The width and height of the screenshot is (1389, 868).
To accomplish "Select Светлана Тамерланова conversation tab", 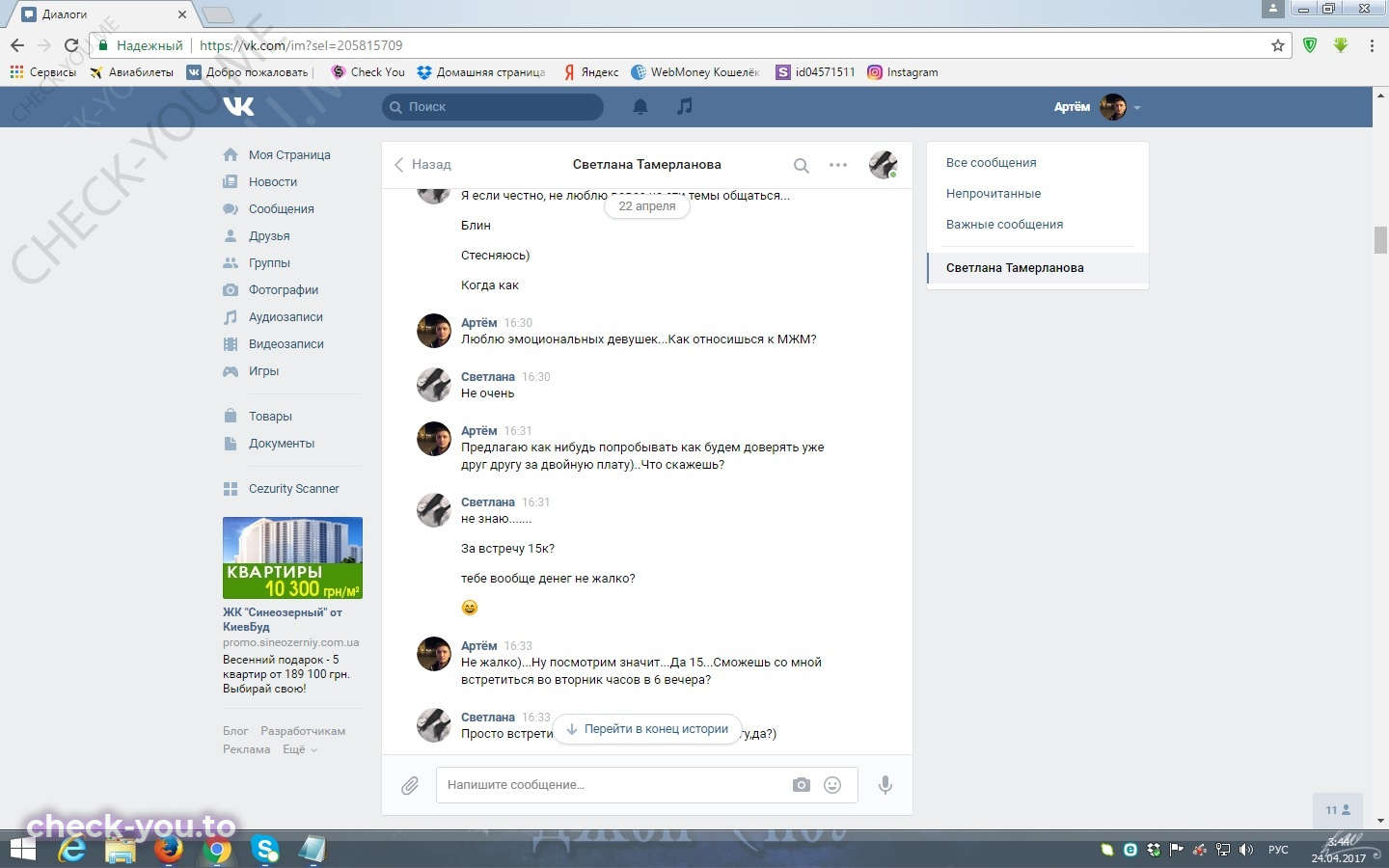I will 1038,268.
